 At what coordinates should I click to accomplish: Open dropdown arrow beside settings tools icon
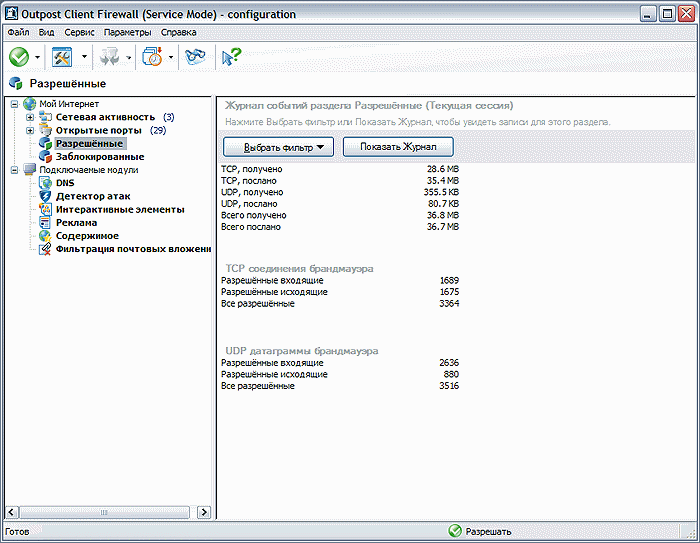[x=84, y=57]
